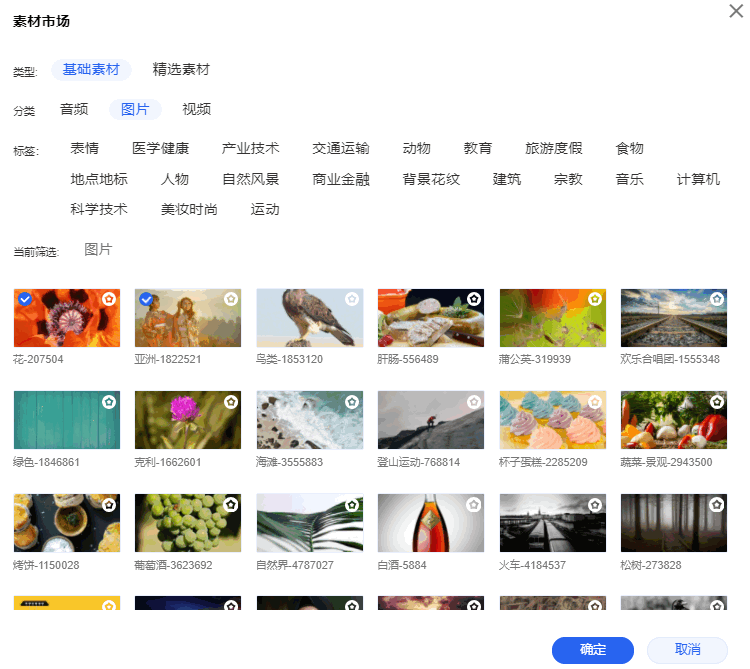Filter by 旅游度假 tag
Image resolution: width=750 pixels, height=669 pixels.
pyautogui.click(x=553, y=149)
